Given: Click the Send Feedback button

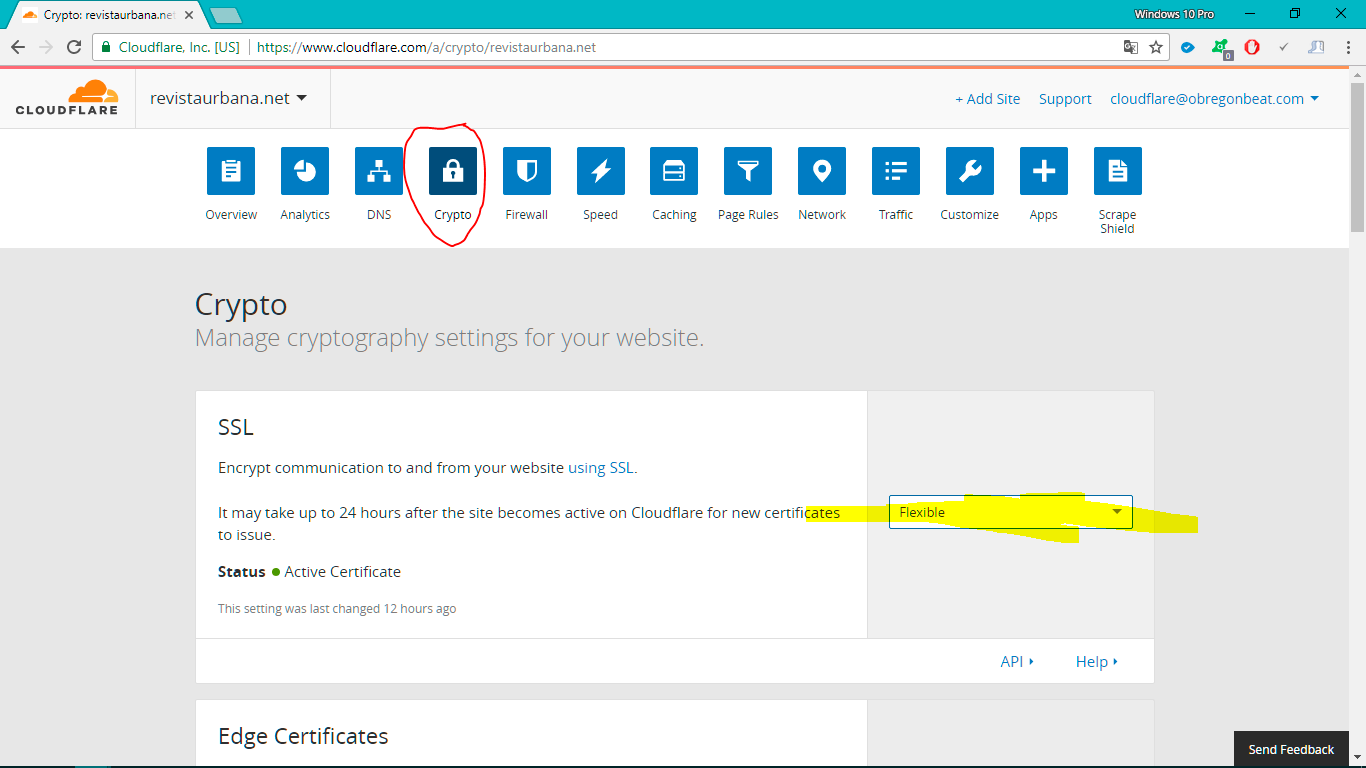Looking at the screenshot, I should (x=1291, y=749).
